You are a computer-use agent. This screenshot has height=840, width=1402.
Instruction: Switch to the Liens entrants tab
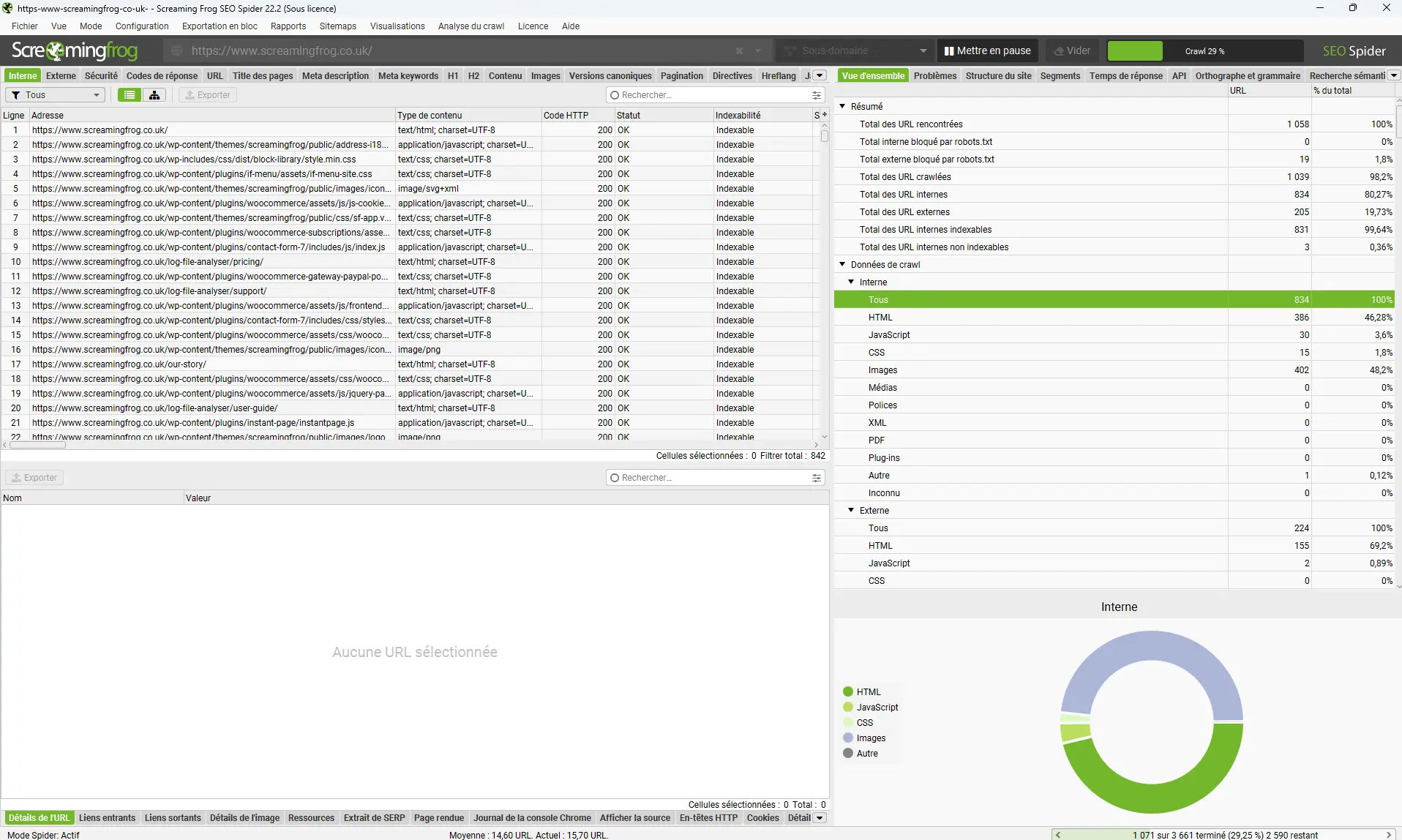107,818
